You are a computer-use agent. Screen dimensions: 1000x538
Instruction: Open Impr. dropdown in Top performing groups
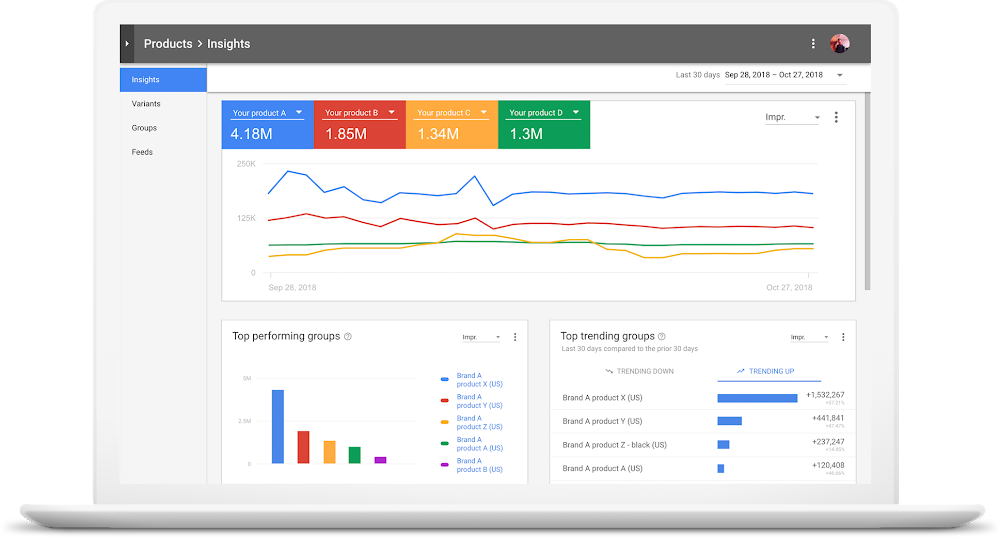tap(481, 338)
